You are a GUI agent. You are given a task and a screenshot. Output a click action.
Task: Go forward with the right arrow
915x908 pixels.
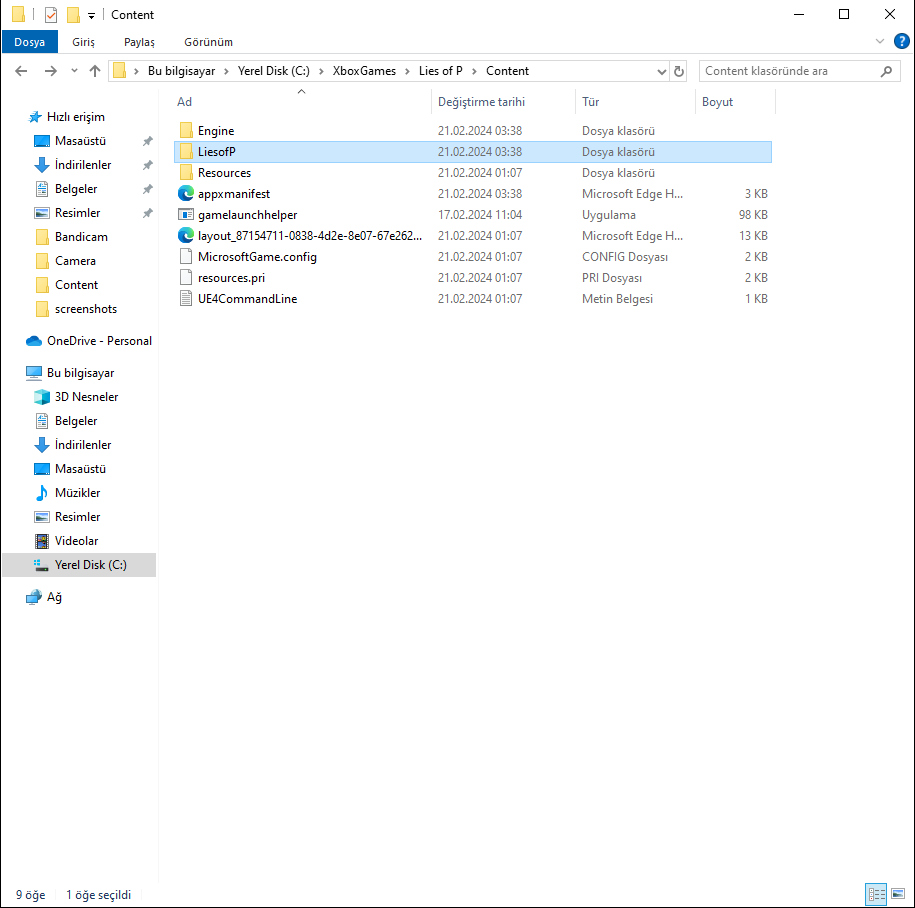click(x=51, y=71)
